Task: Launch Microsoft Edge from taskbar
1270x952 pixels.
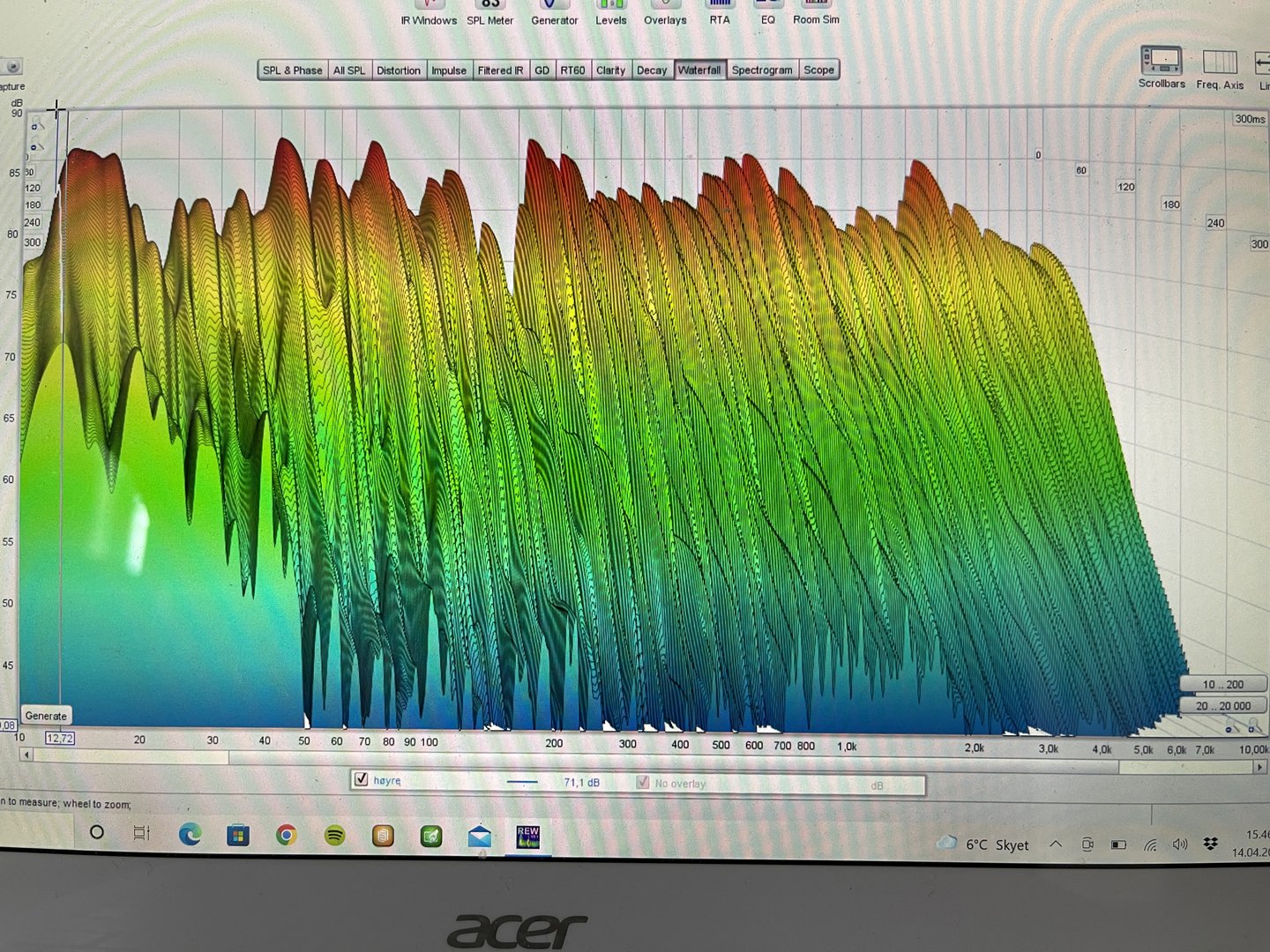Action: [190, 834]
